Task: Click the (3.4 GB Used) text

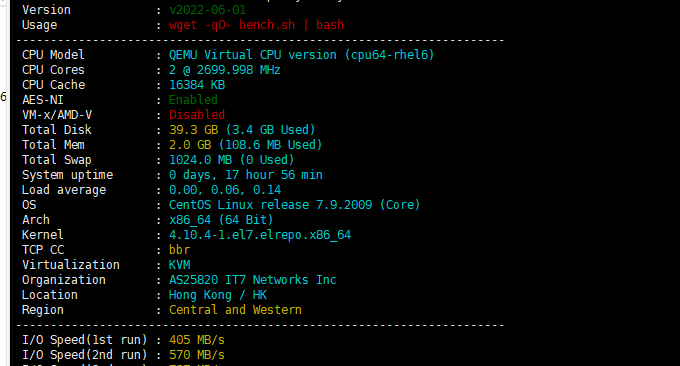Action: point(270,130)
